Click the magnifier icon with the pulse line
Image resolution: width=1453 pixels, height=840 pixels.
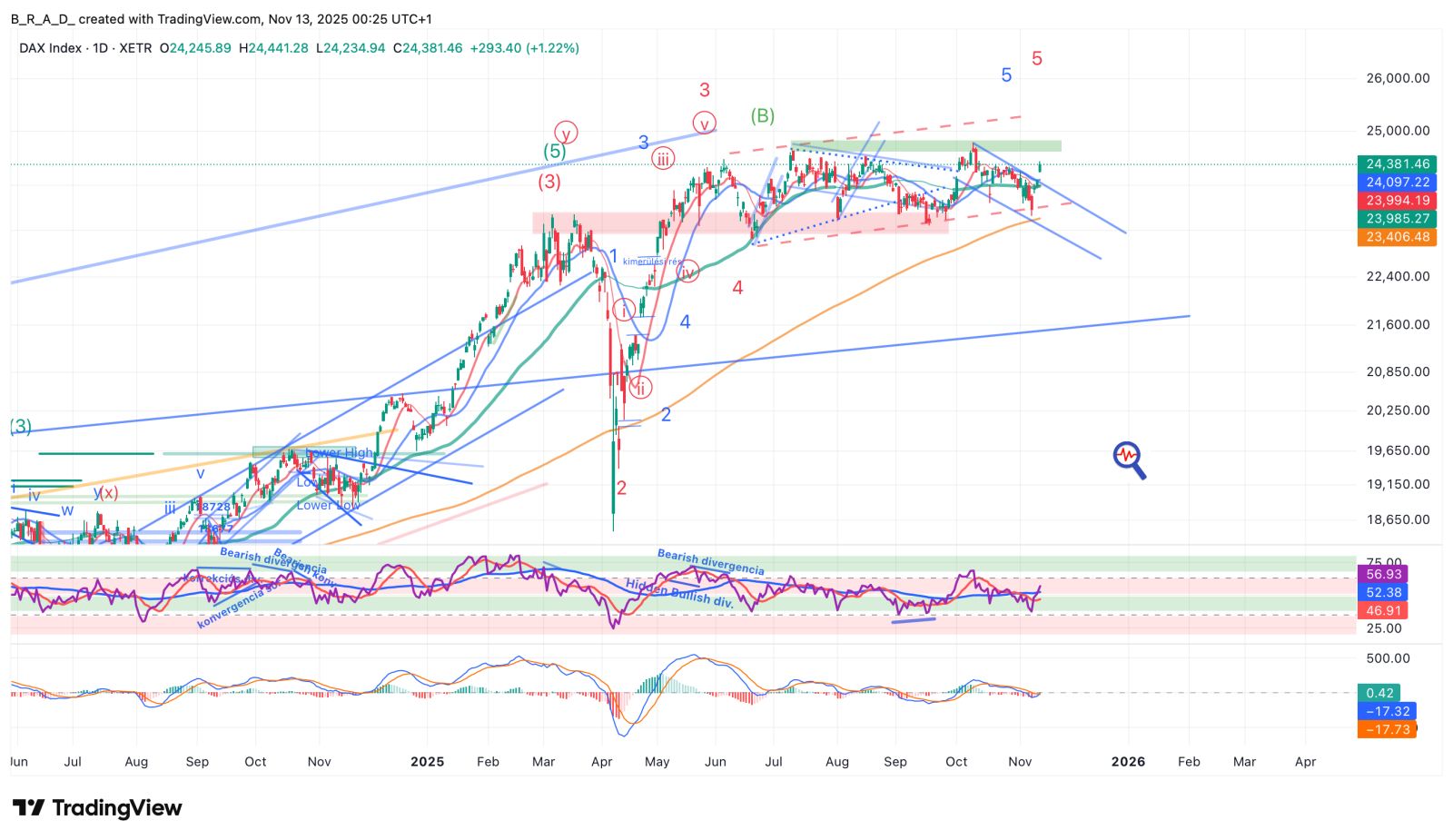coord(1129,460)
